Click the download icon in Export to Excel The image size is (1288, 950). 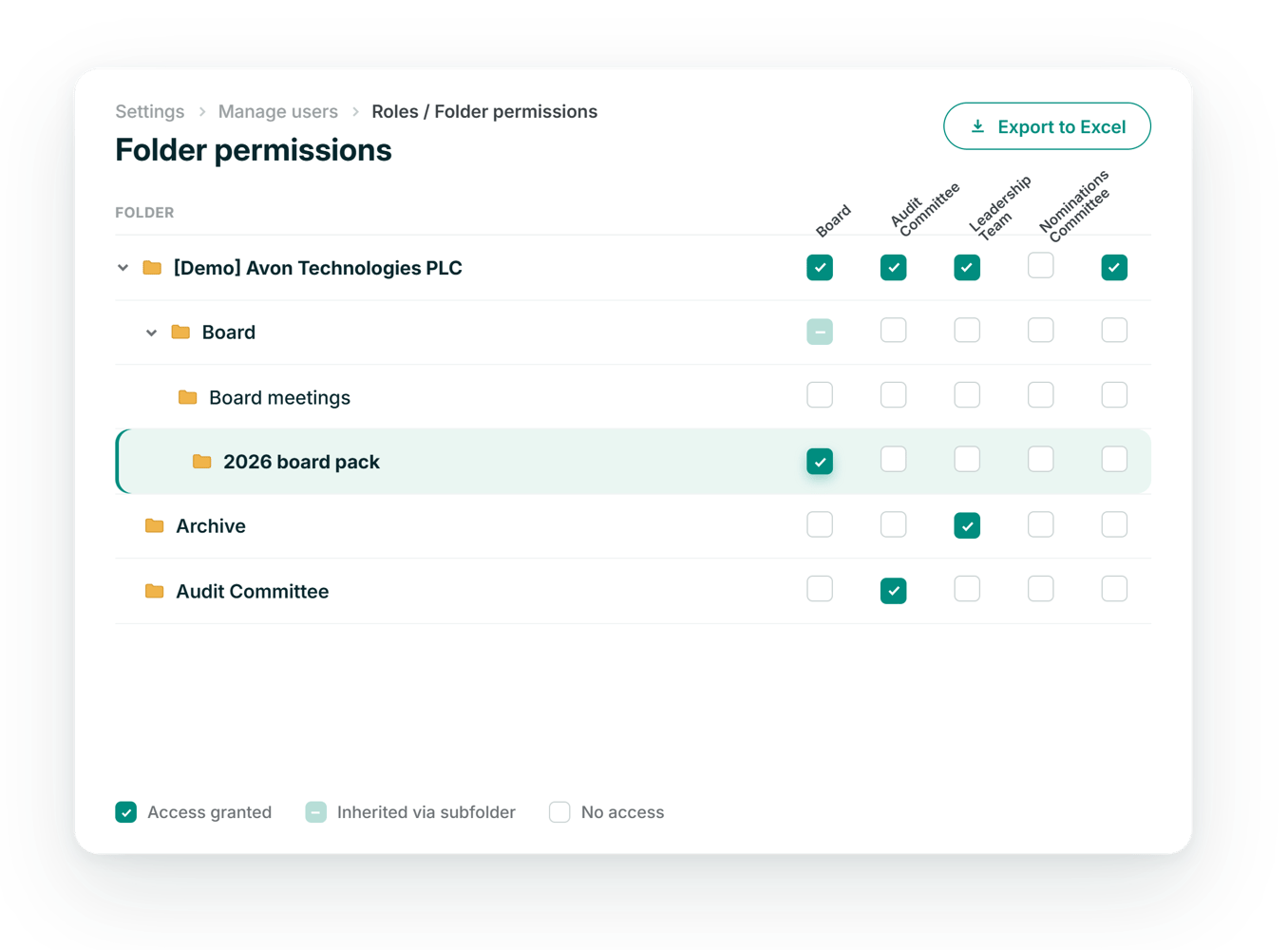tap(977, 126)
